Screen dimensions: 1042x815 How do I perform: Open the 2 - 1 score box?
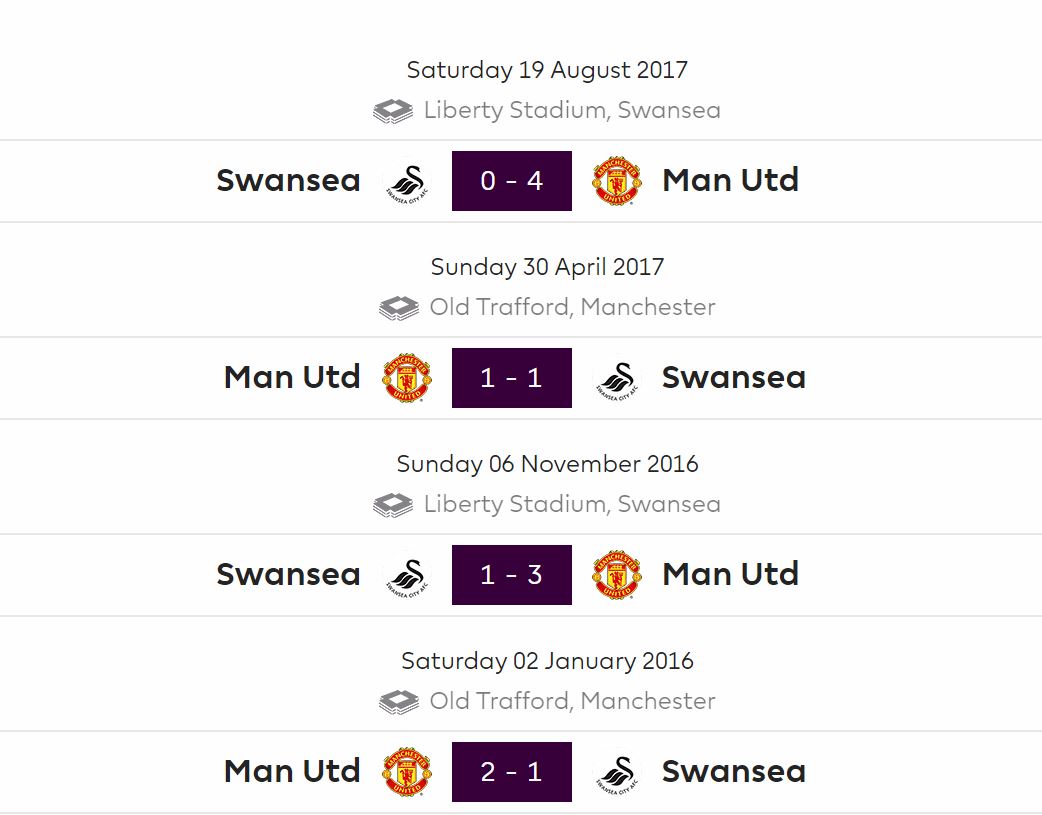click(512, 772)
